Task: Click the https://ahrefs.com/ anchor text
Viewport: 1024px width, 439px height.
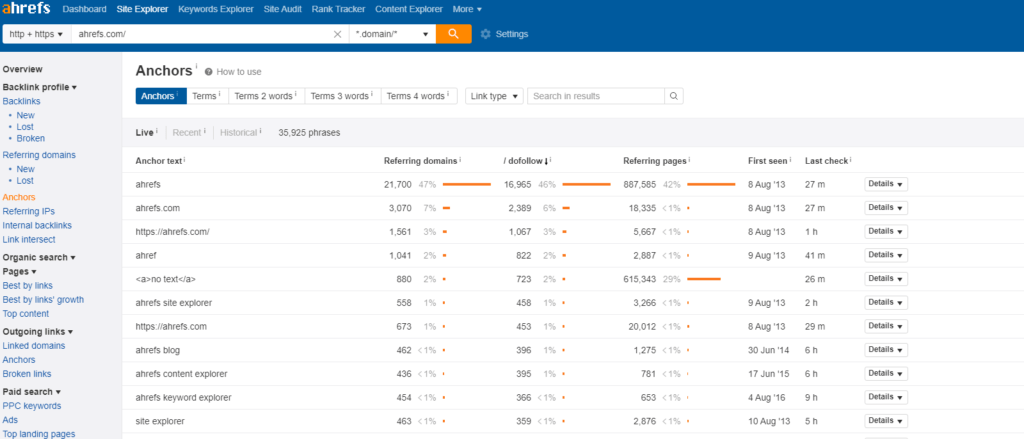Action: coord(172,232)
